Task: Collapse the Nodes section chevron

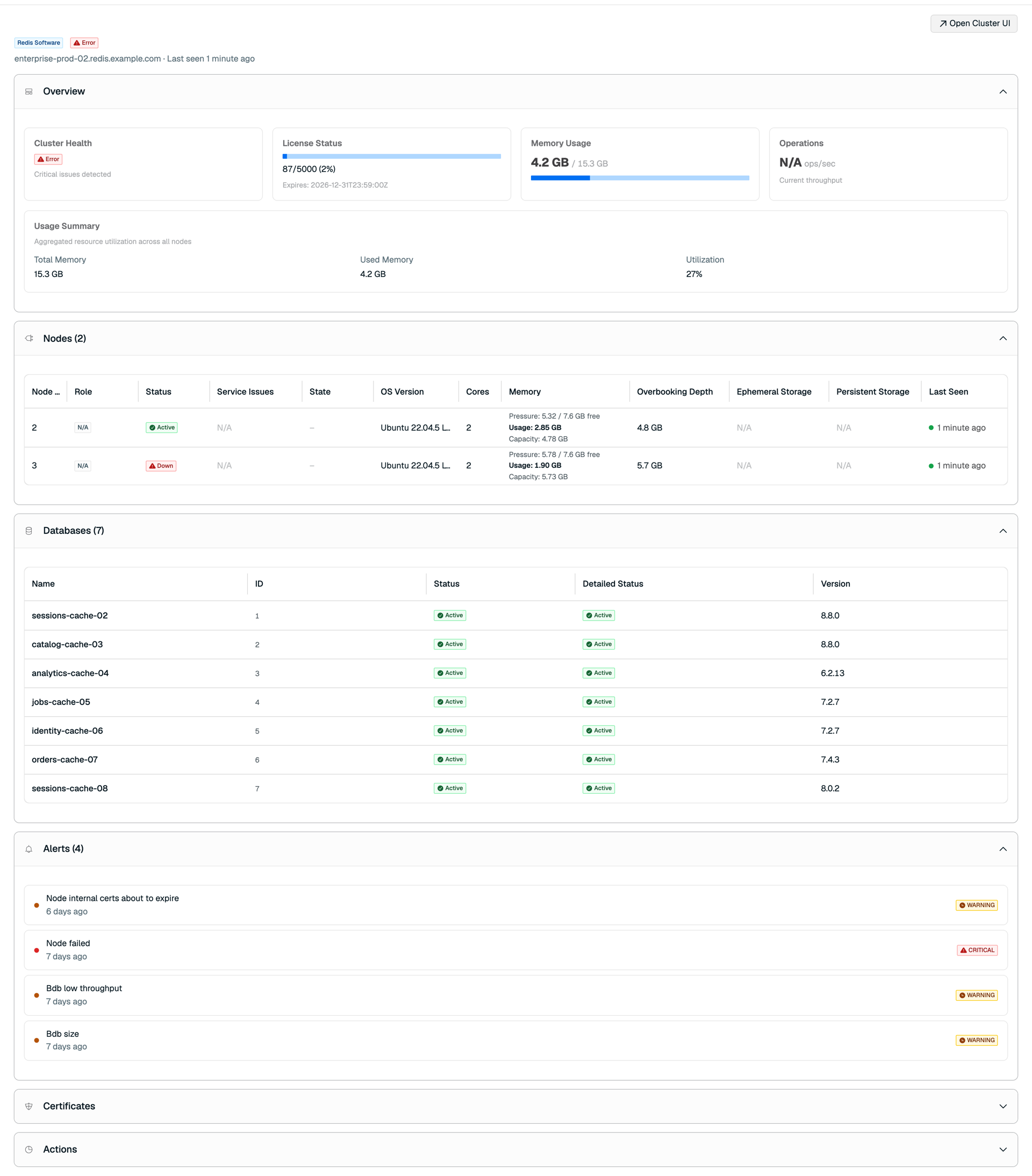Action: click(x=1002, y=338)
